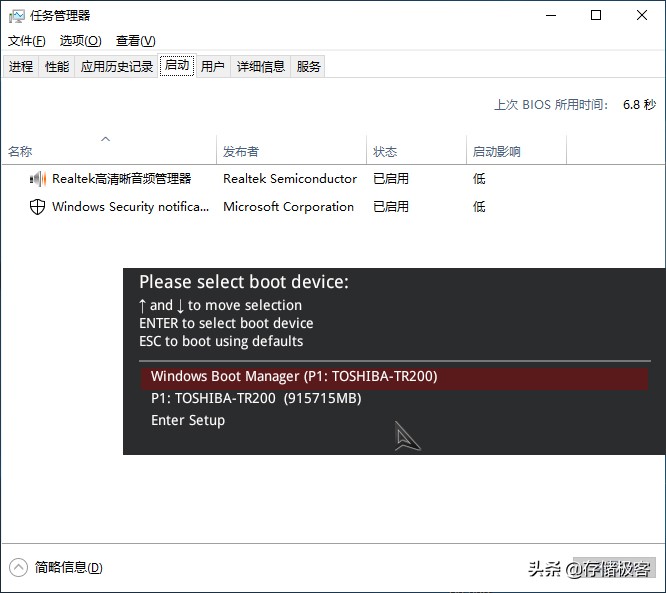
Task: Sort by the 名称 column header
Action: 110,150
